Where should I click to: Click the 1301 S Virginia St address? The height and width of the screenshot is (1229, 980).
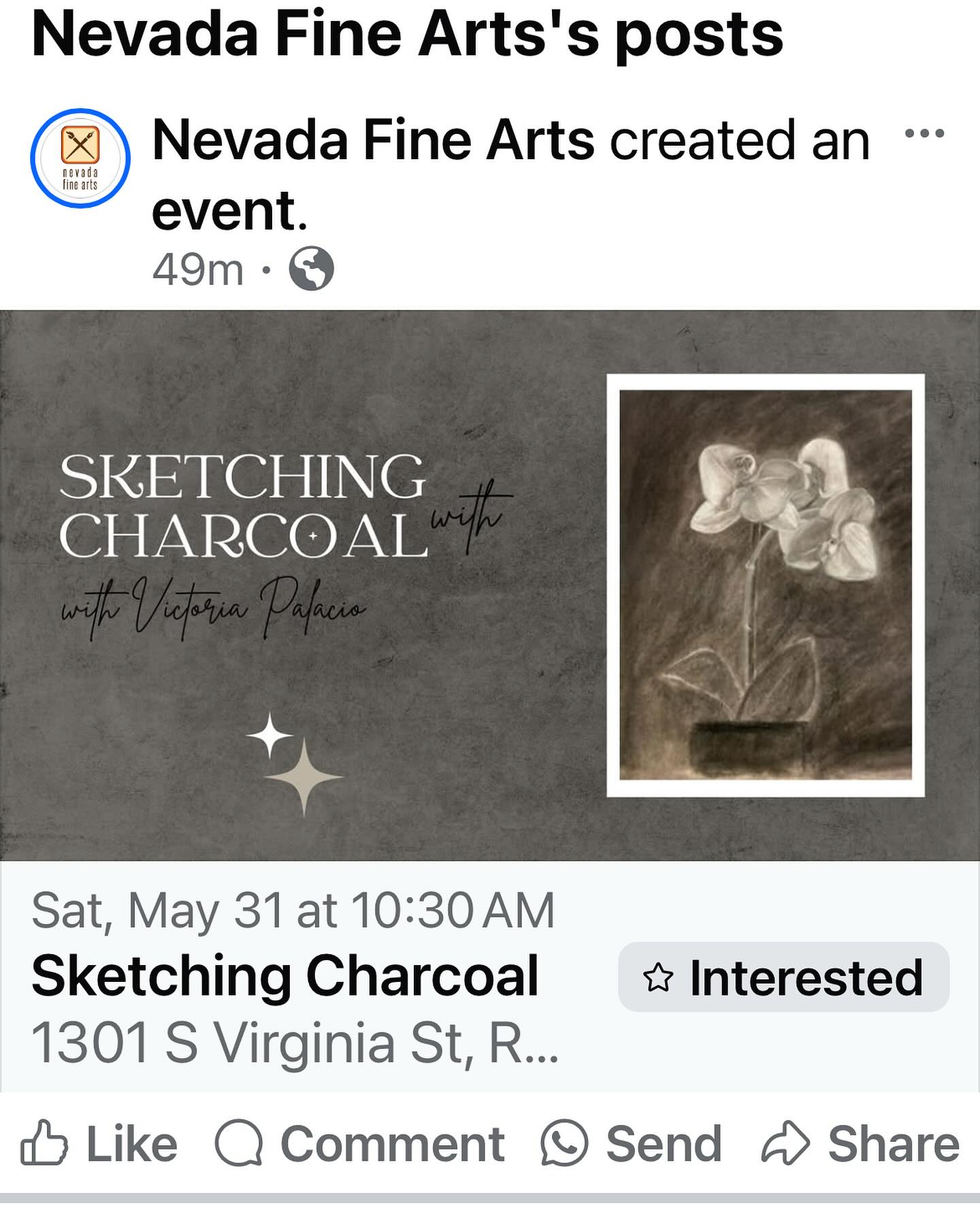295,1043
